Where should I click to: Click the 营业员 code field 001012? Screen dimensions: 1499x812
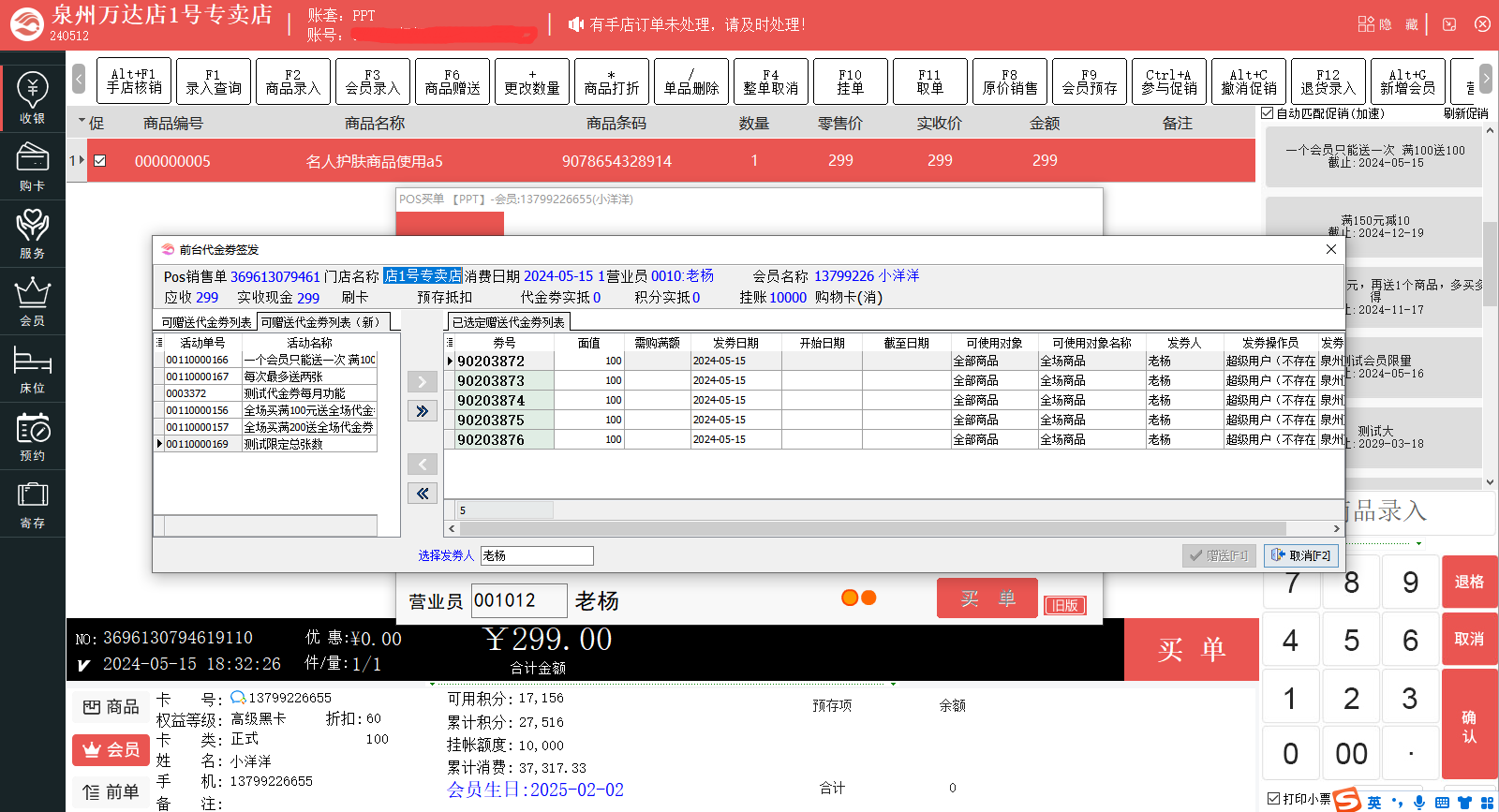pos(519,600)
